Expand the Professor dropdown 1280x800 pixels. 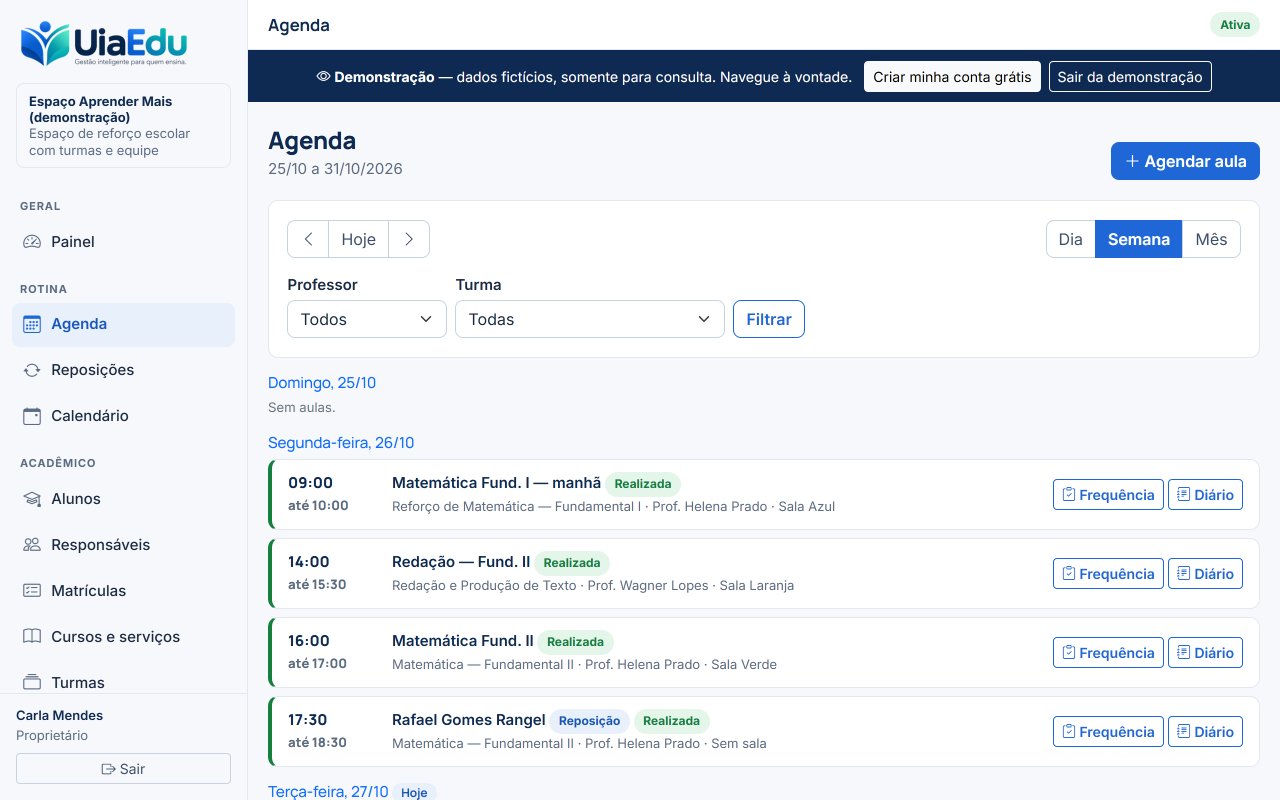367,319
